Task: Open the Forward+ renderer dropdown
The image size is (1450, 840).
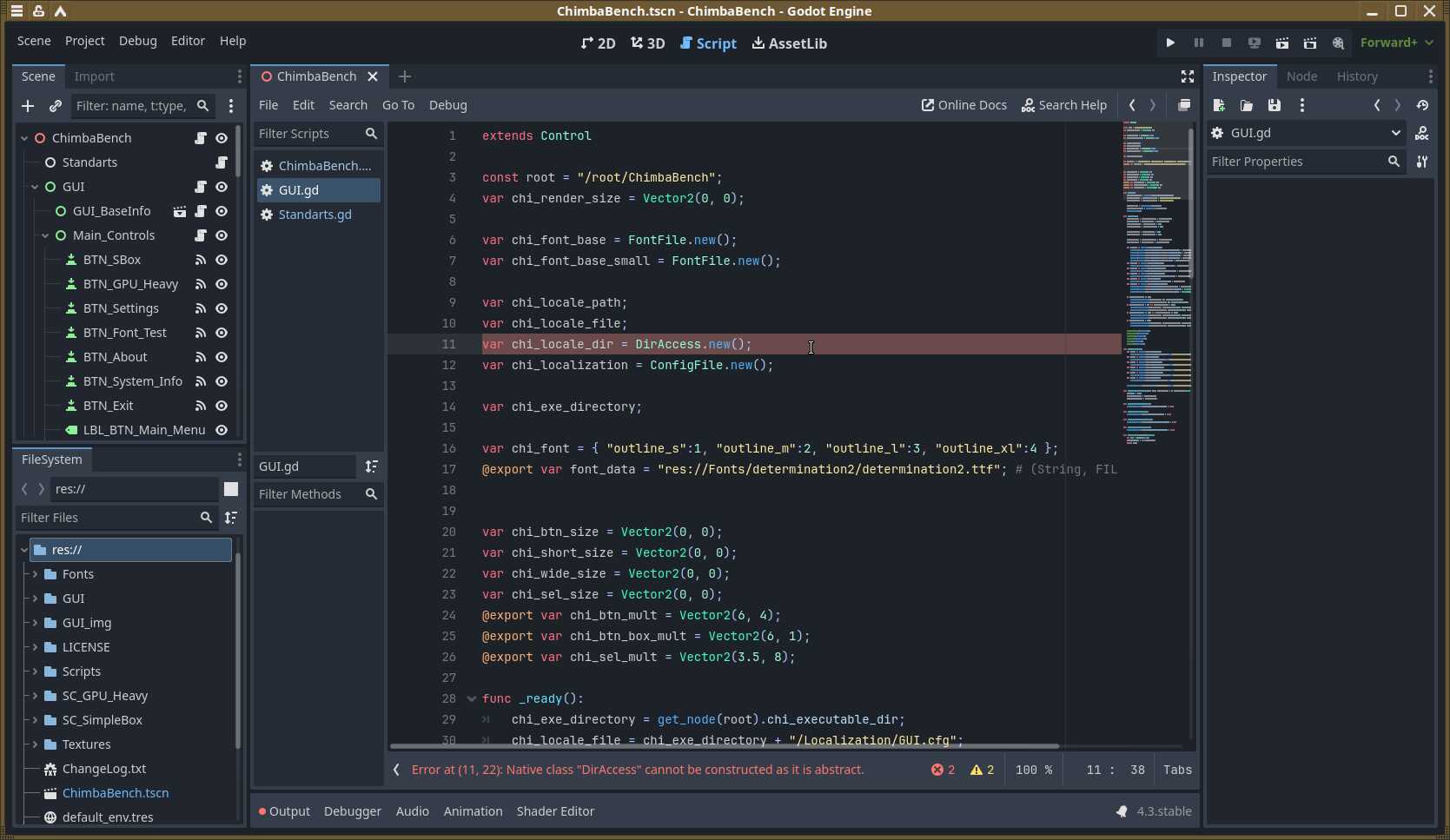Action: click(x=1396, y=43)
